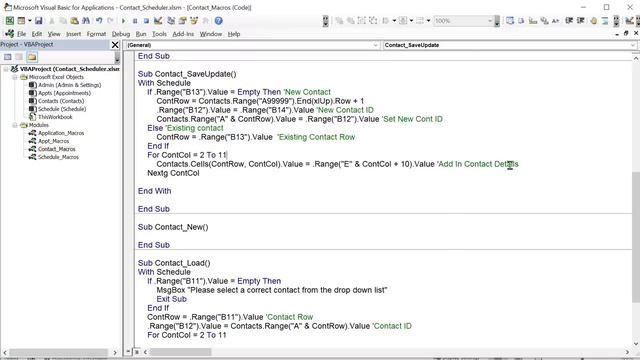The height and width of the screenshot is (360, 640).
Task: Select the Appt_Macros module
Action: click(53, 141)
